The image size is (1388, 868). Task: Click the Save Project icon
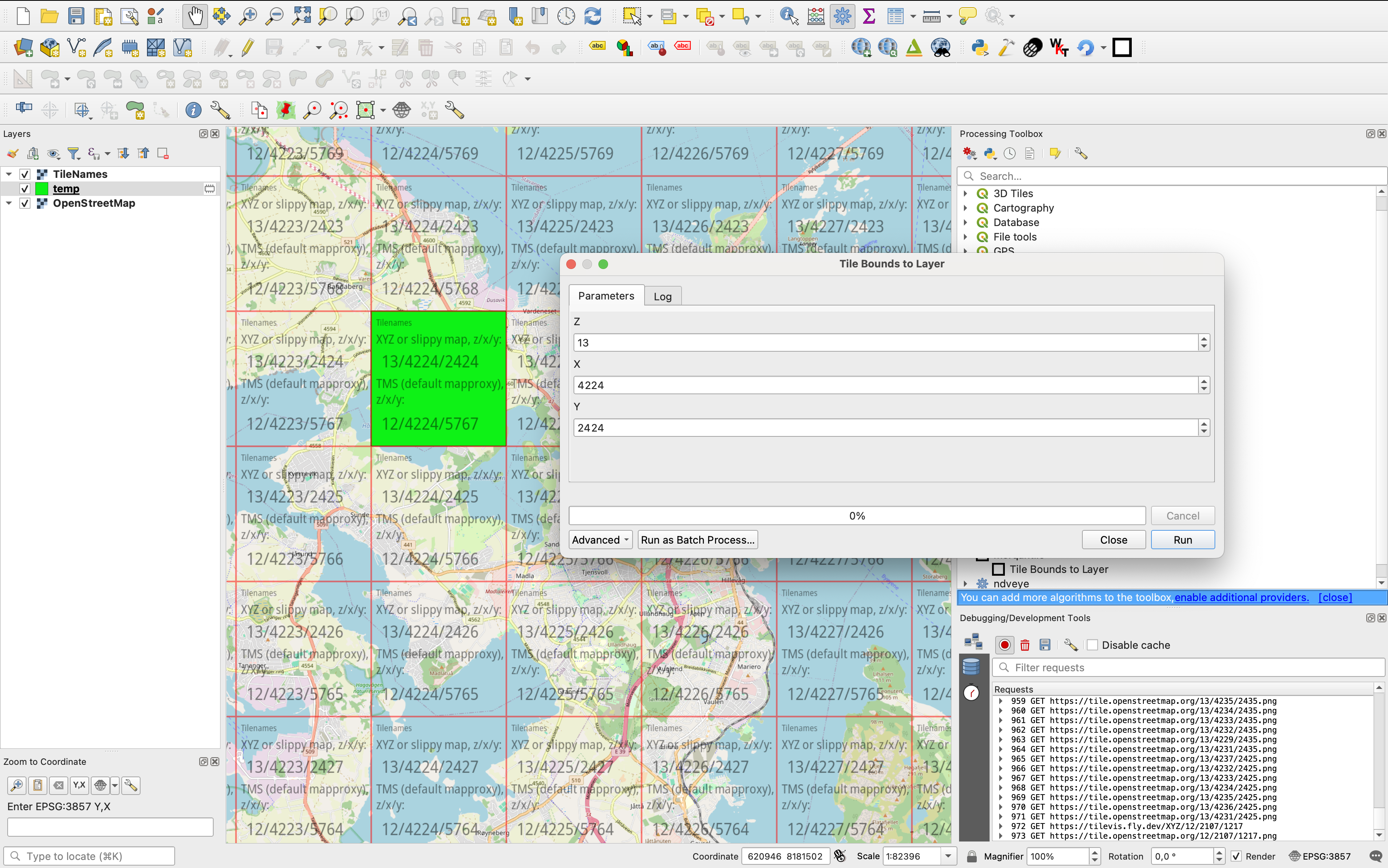click(76, 16)
